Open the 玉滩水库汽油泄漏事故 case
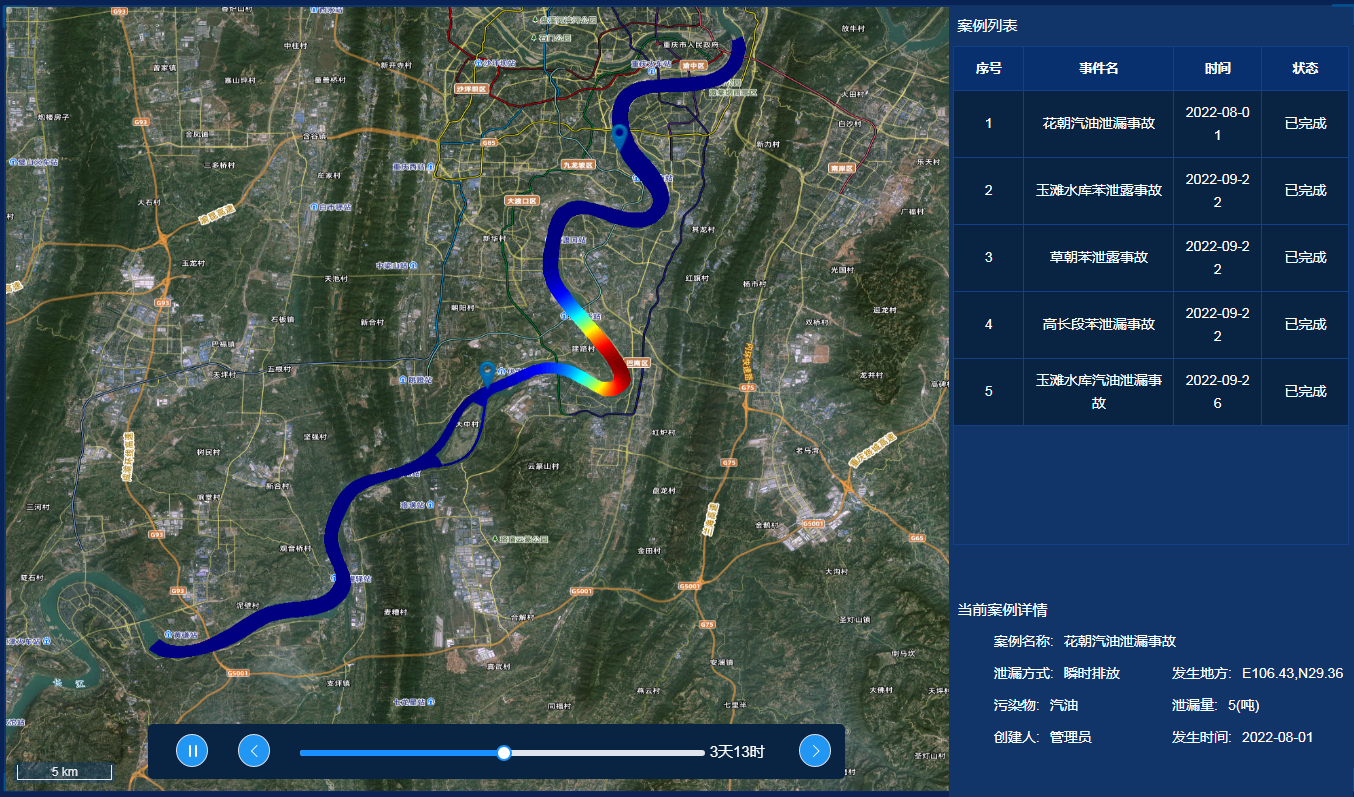Viewport: 1354px width, 797px height. click(x=1098, y=392)
